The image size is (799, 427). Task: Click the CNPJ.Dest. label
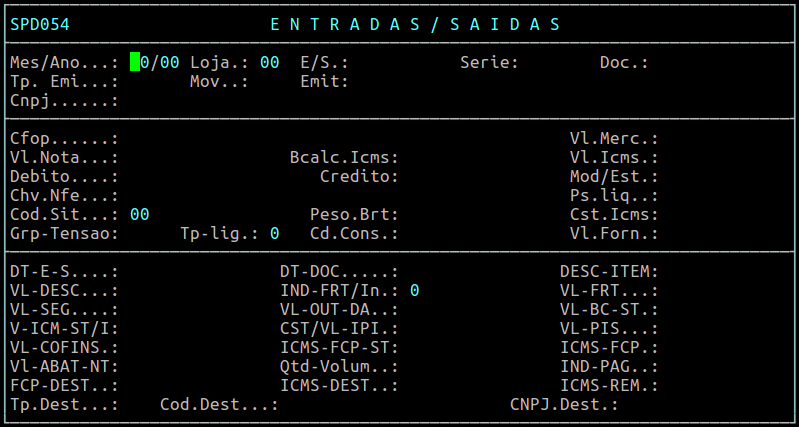(x=564, y=404)
